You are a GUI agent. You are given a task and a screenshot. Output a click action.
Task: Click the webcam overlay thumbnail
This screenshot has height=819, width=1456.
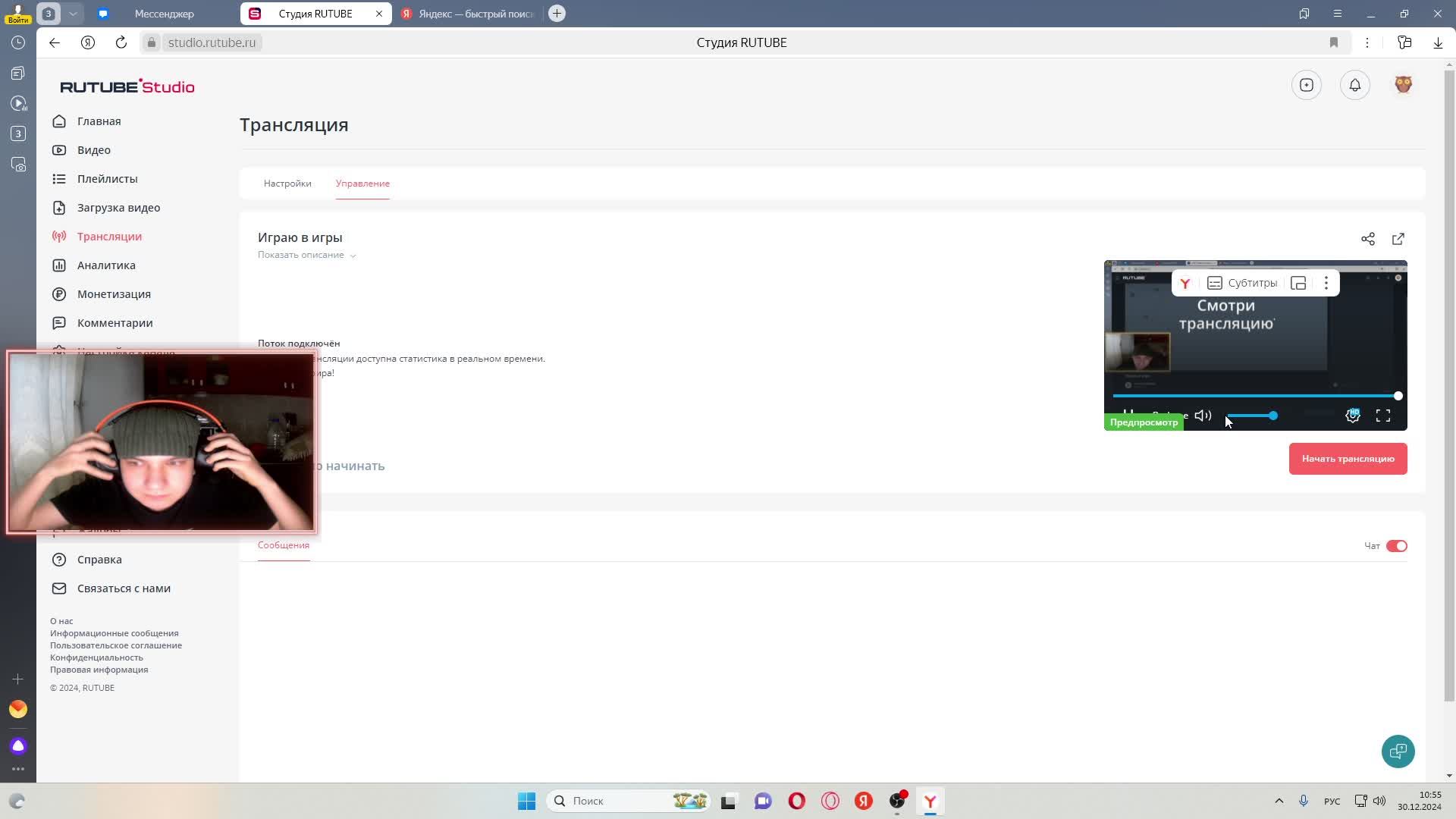pos(161,443)
